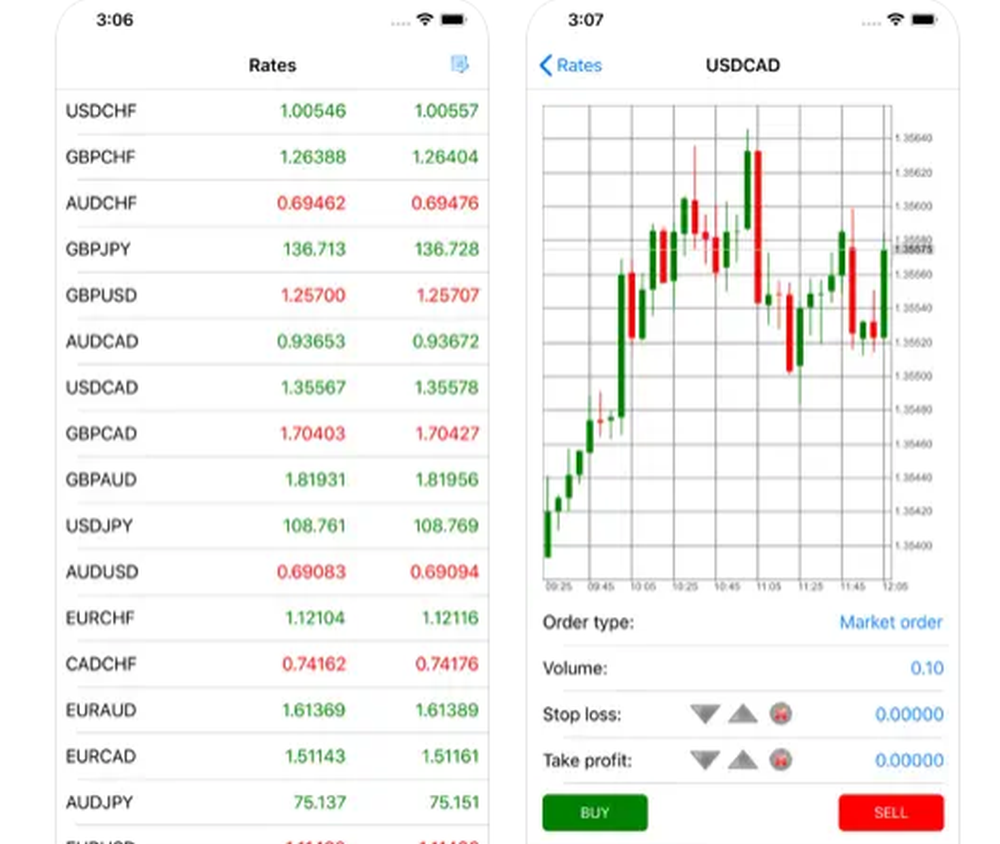Image resolution: width=1000 pixels, height=844 pixels.
Task: Open the EURAUD rate row
Action: (x=272, y=710)
